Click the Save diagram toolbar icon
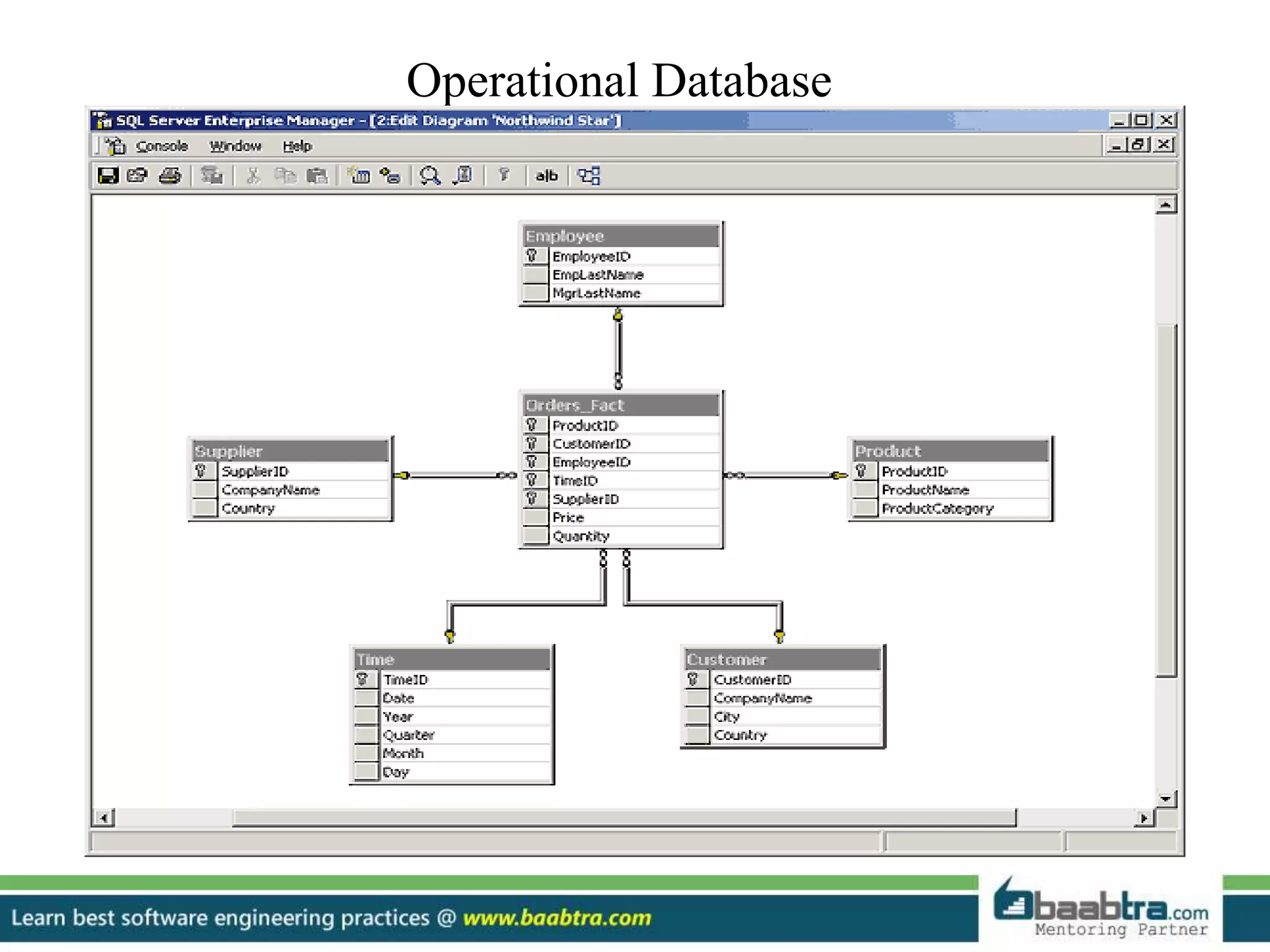The image size is (1270, 952). 108,176
